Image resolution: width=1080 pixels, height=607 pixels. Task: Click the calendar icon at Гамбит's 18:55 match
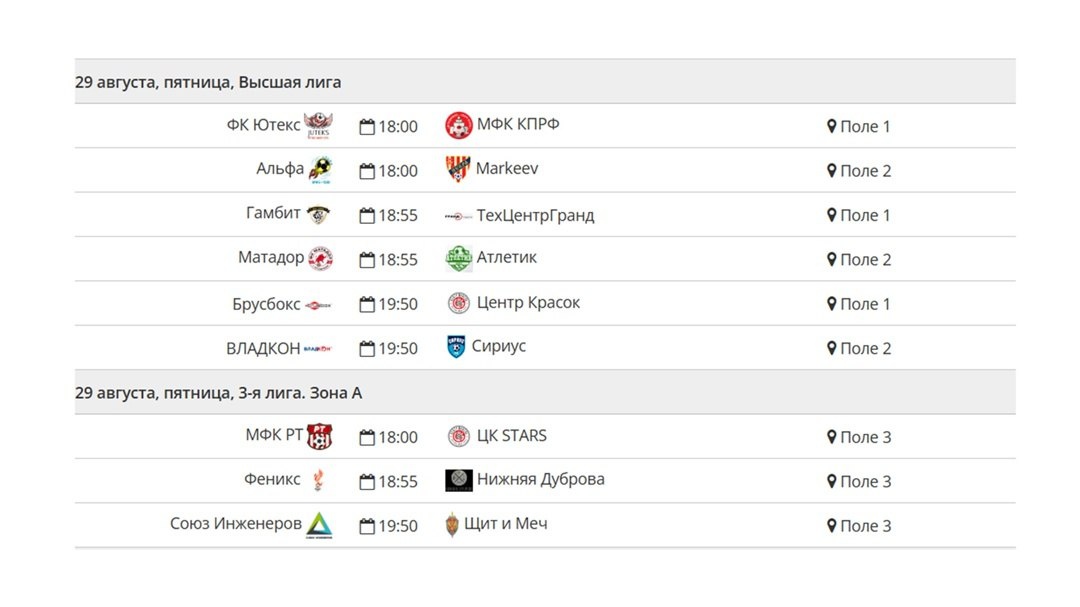(367, 216)
